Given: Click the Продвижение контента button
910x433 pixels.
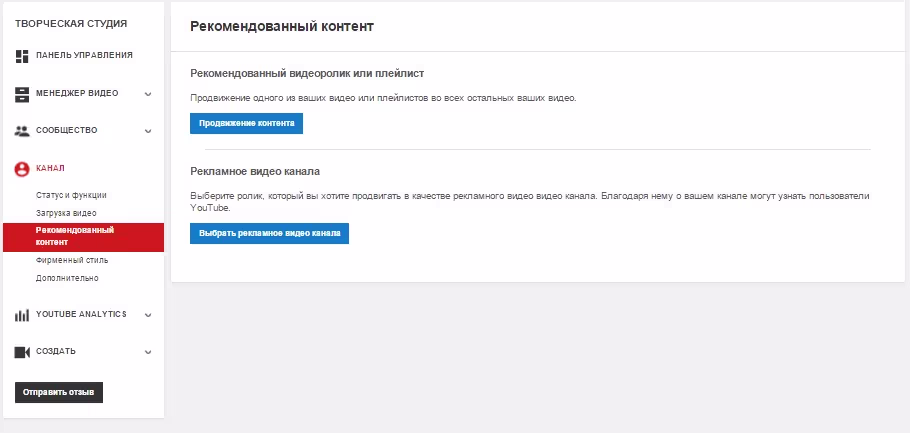Looking at the screenshot, I should [x=247, y=124].
